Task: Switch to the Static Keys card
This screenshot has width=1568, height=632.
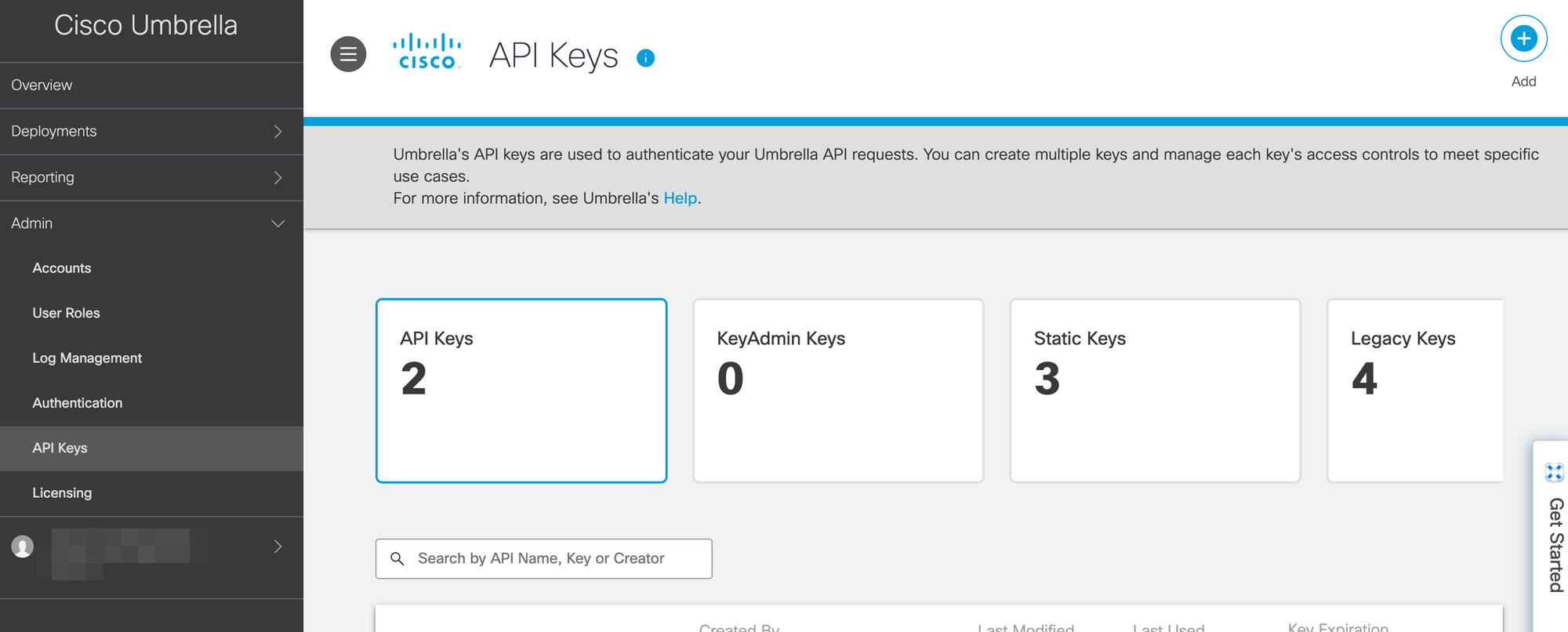Action: [x=1155, y=390]
